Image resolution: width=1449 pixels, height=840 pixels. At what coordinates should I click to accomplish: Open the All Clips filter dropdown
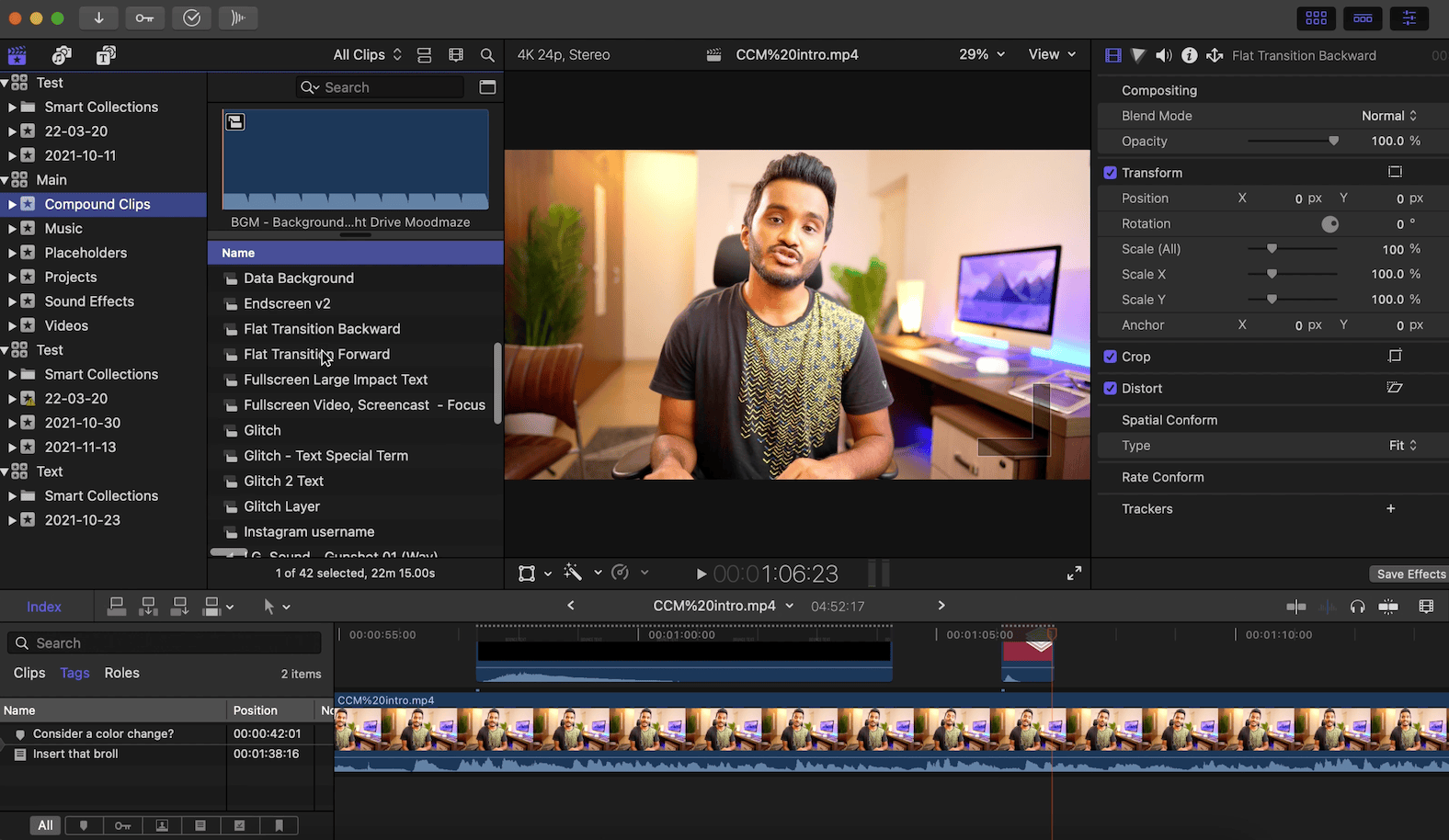[367, 55]
